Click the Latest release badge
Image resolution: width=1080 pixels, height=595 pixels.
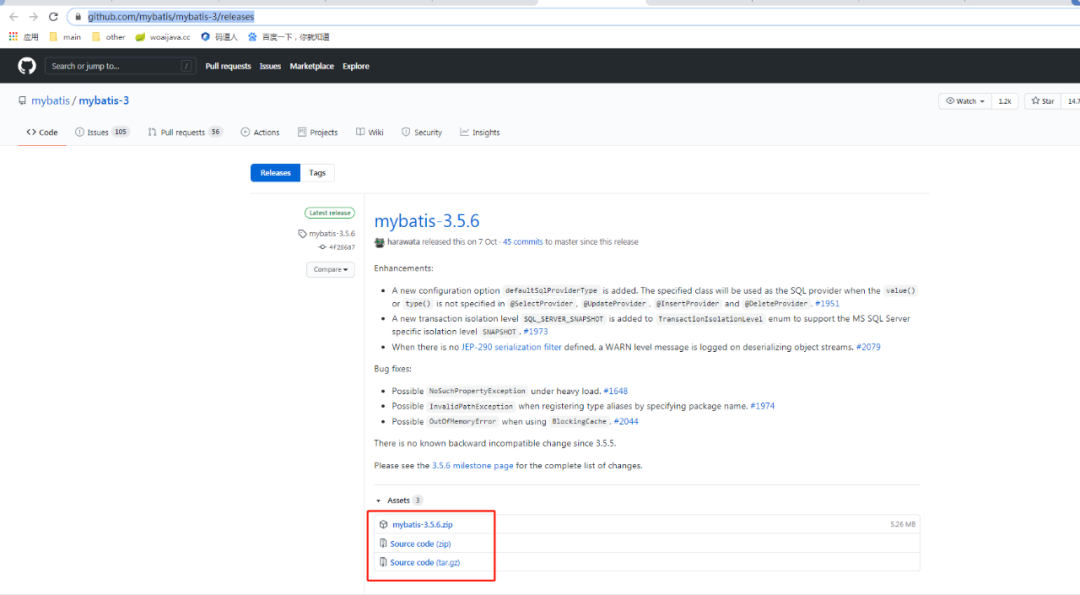pos(329,213)
